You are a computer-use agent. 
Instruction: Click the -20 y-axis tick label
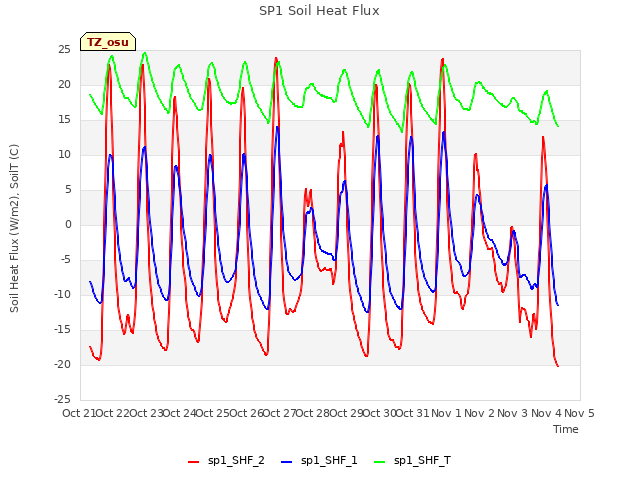click(62, 364)
